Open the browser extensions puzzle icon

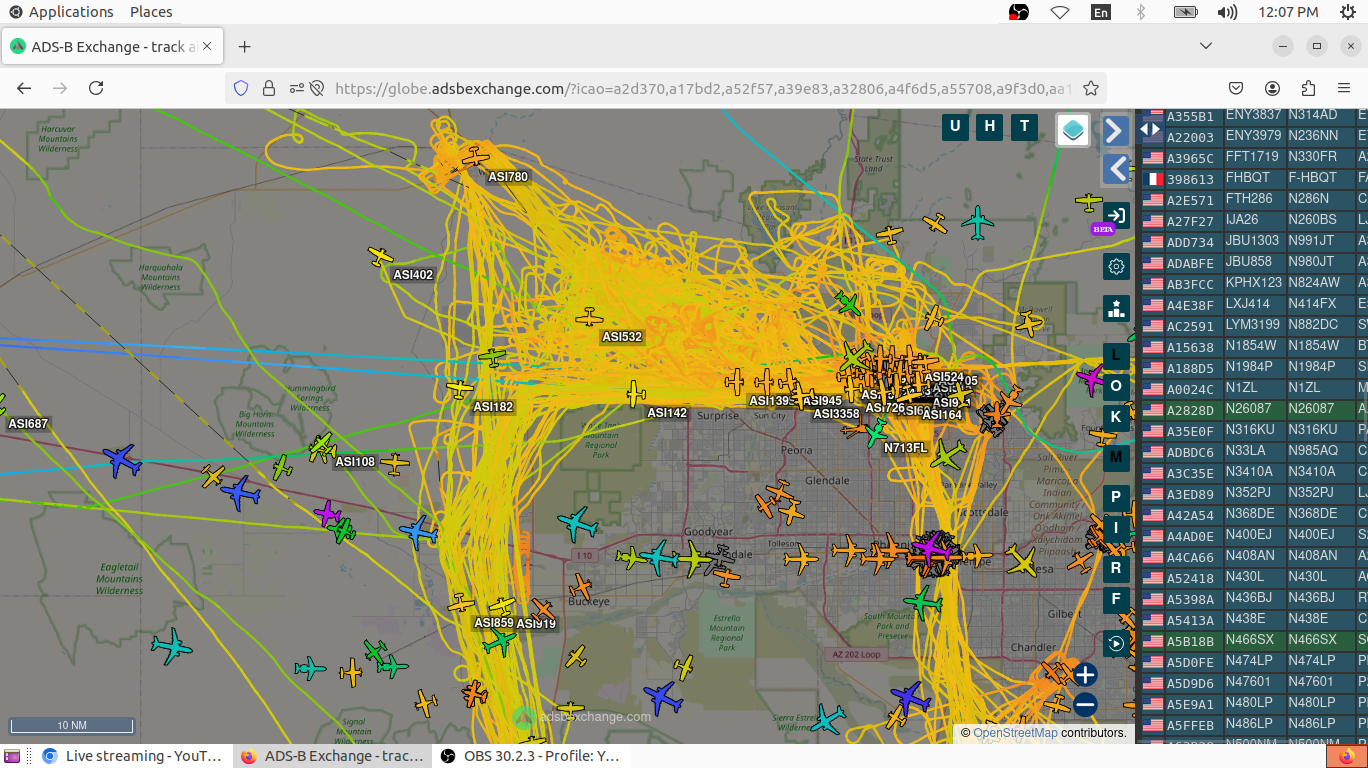click(x=1308, y=88)
